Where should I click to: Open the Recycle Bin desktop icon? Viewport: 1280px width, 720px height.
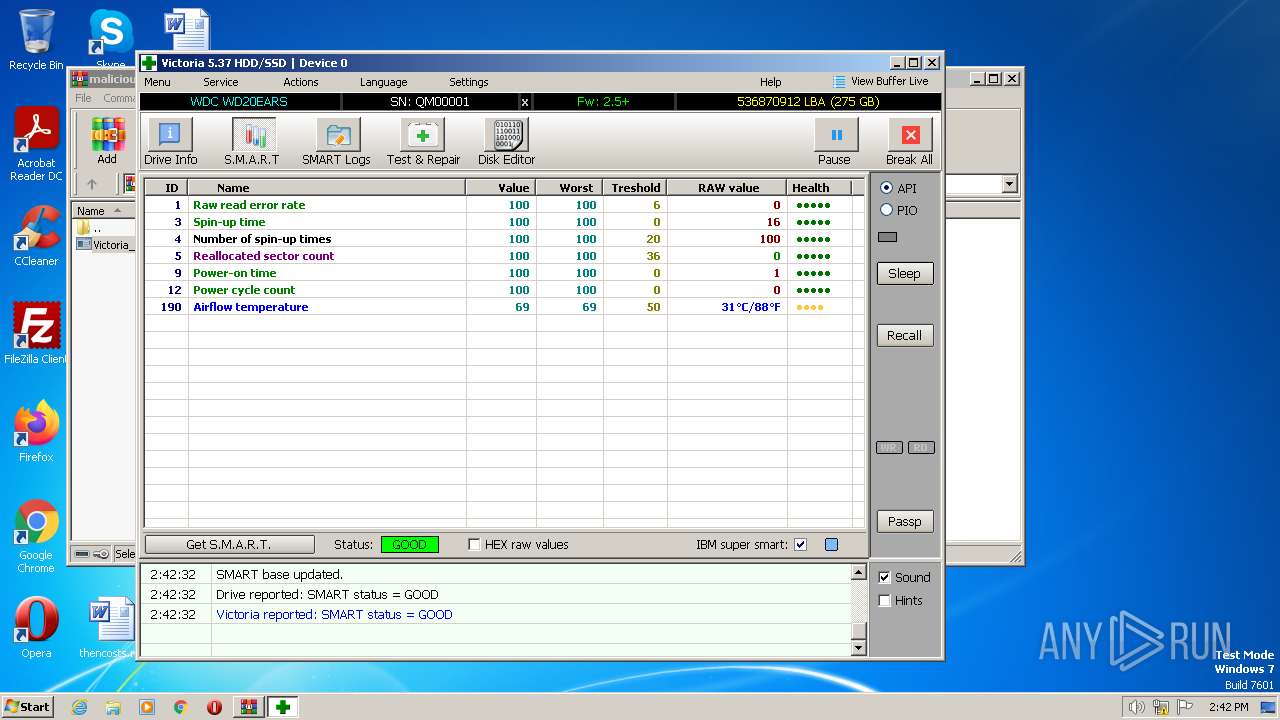point(36,40)
